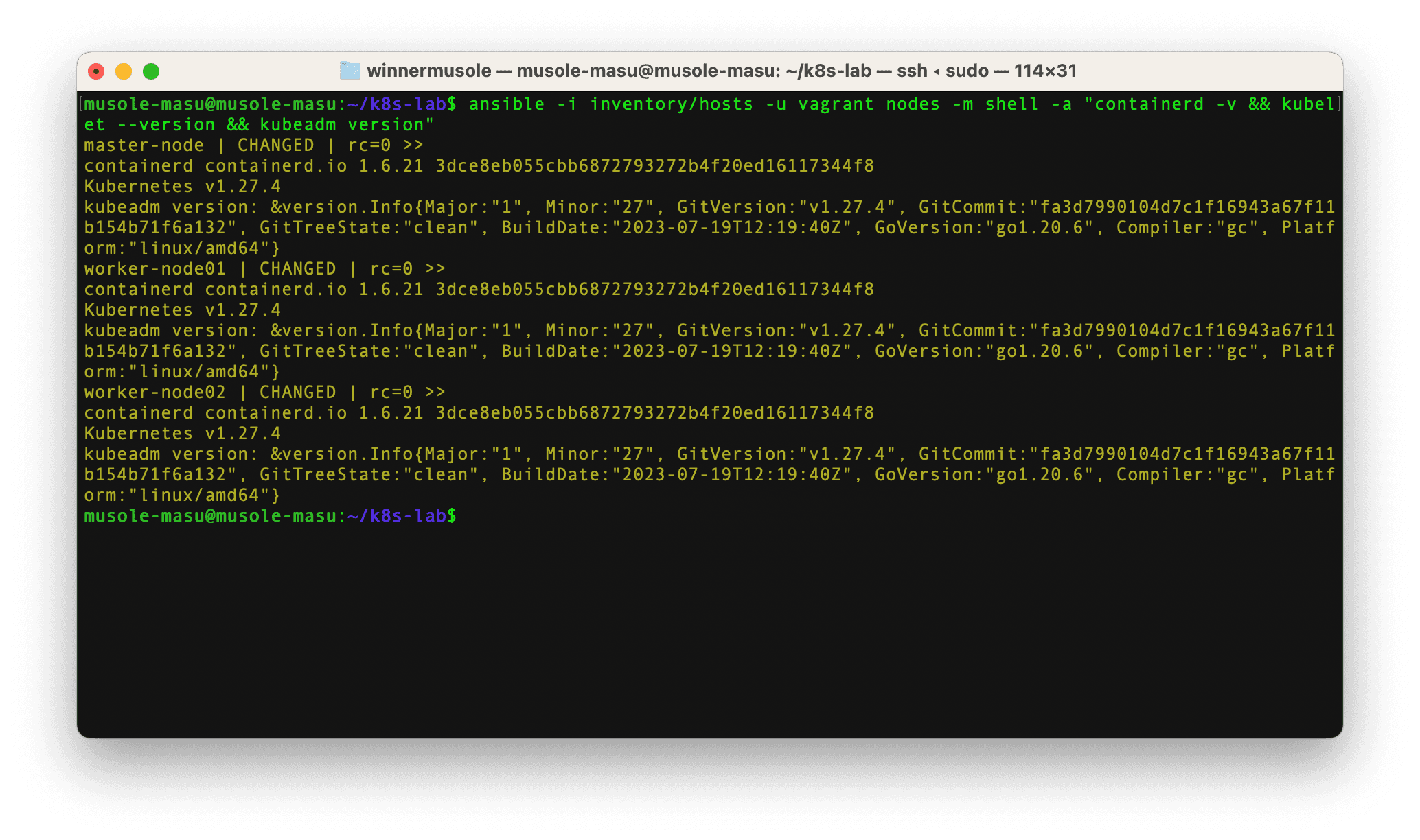The height and width of the screenshot is (840, 1420).
Task: Click the folder icon in the title bar
Action: pyautogui.click(x=350, y=71)
